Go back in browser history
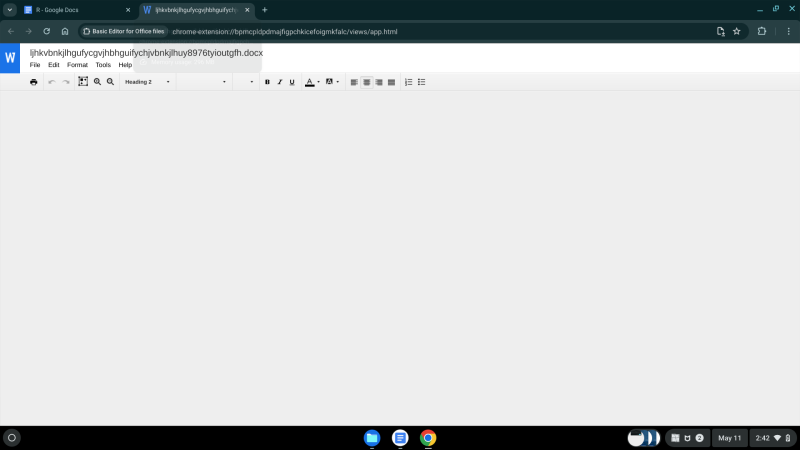The height and width of the screenshot is (450, 800). [11, 31]
